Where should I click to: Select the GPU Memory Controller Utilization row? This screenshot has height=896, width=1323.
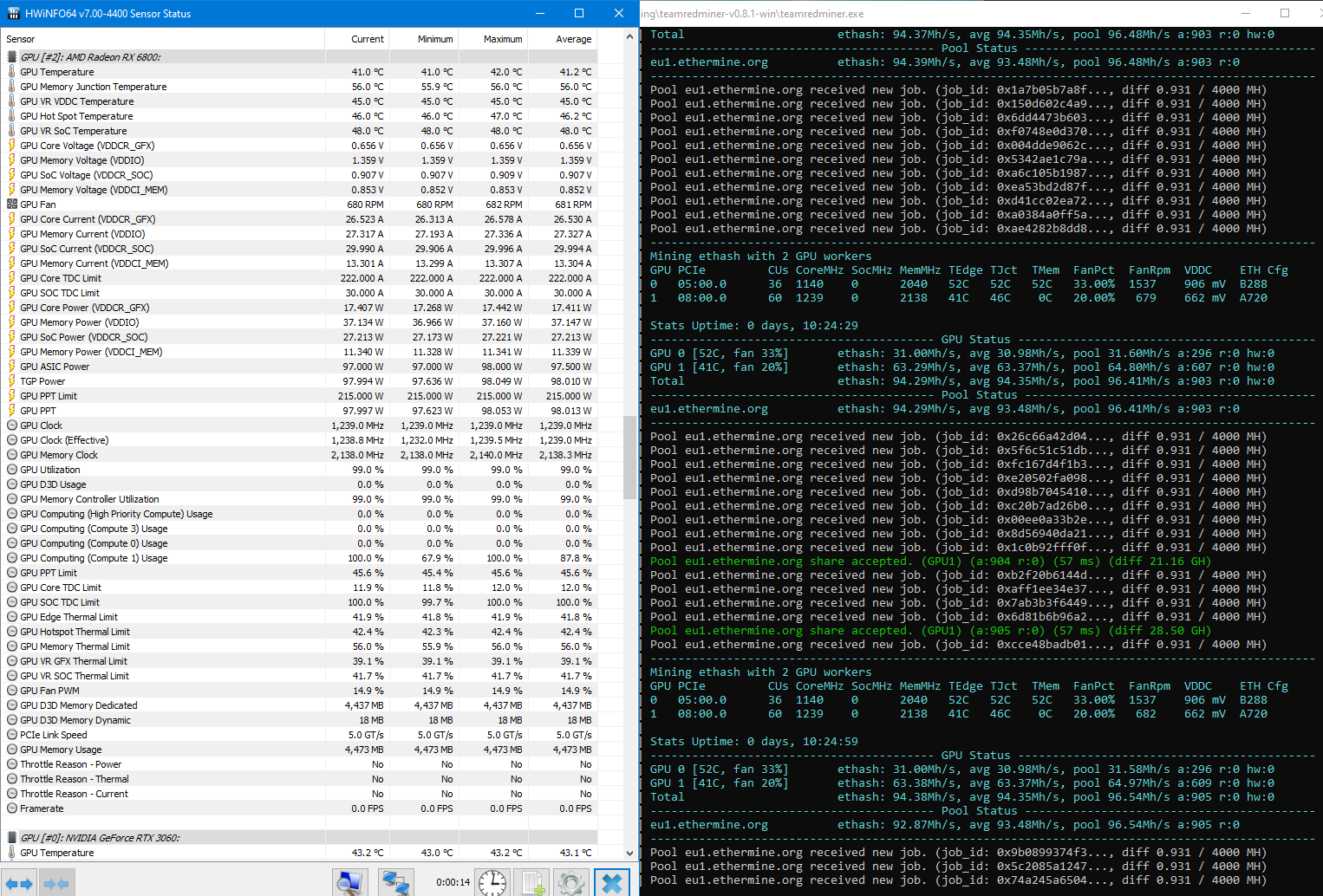click(x=299, y=499)
